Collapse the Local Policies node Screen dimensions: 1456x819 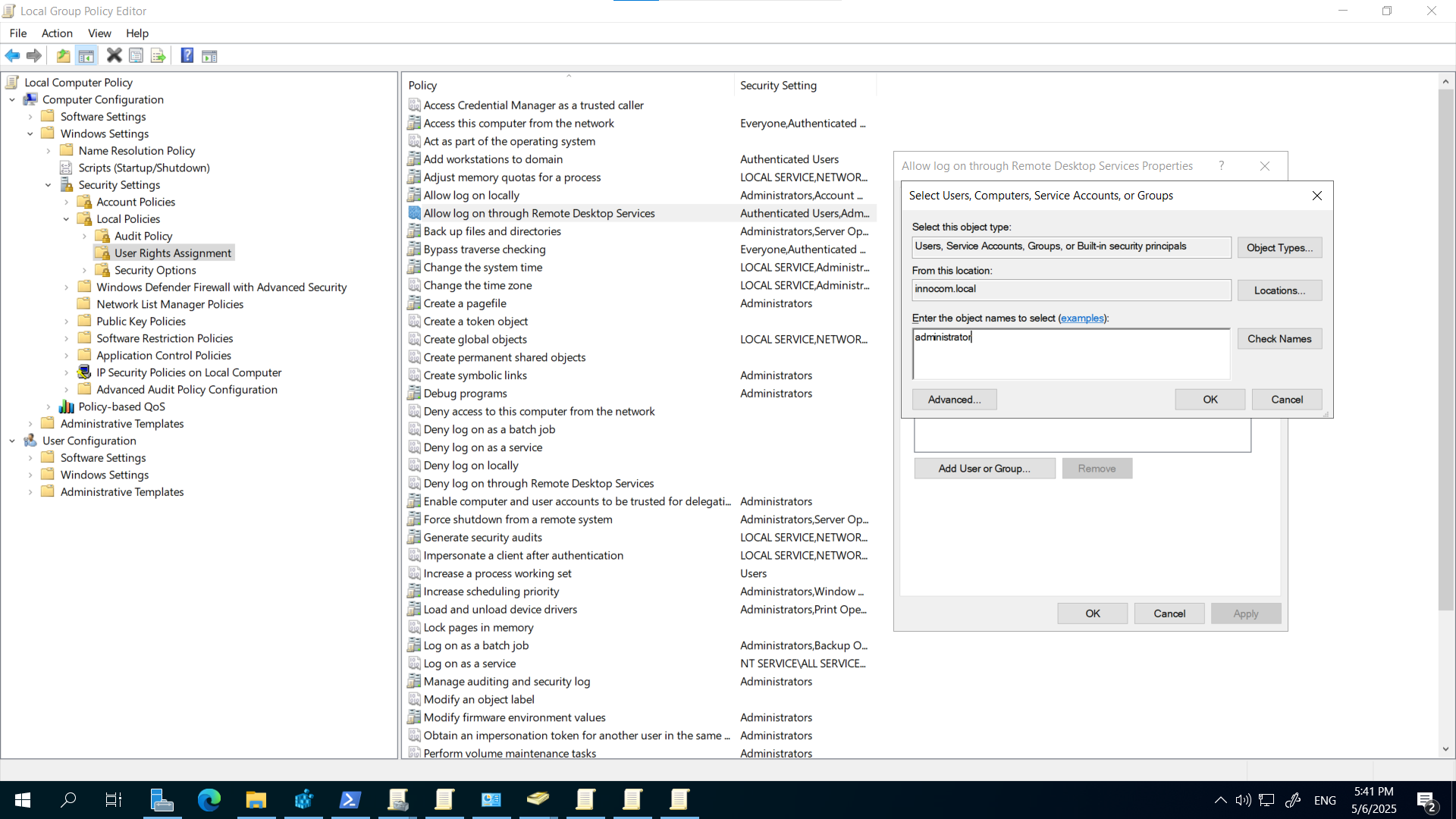67,219
